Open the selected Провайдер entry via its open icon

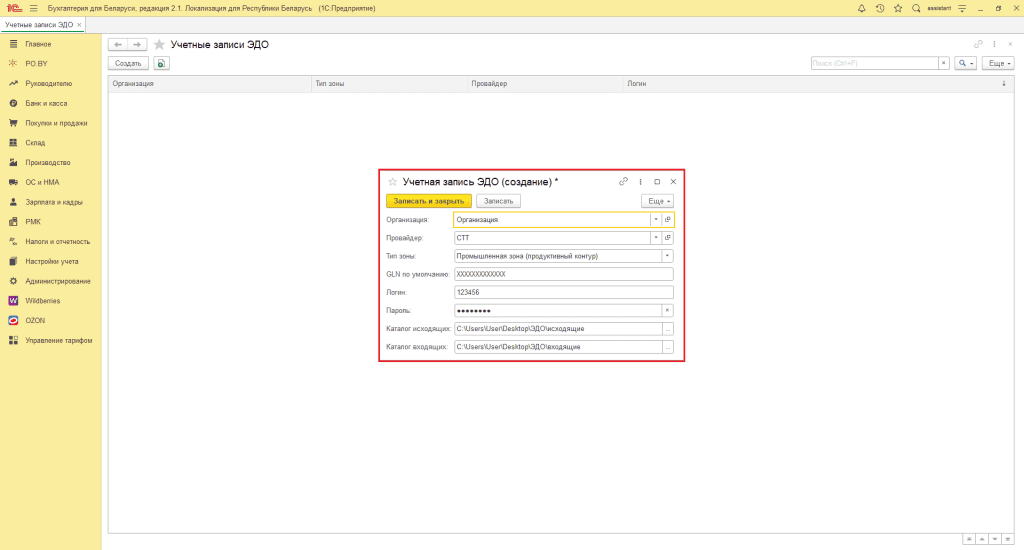coord(667,238)
